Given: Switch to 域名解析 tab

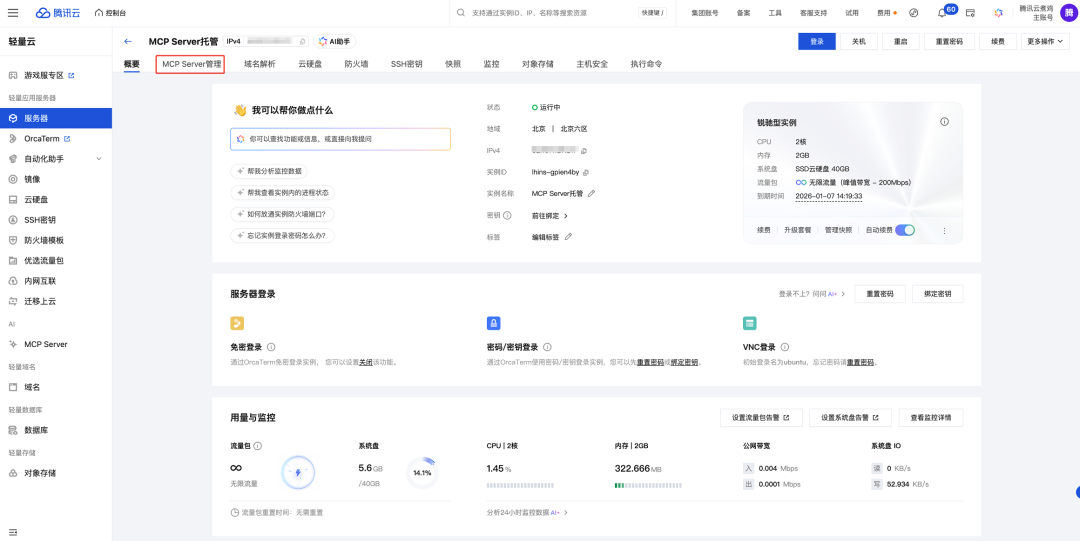Looking at the screenshot, I should tap(260, 64).
